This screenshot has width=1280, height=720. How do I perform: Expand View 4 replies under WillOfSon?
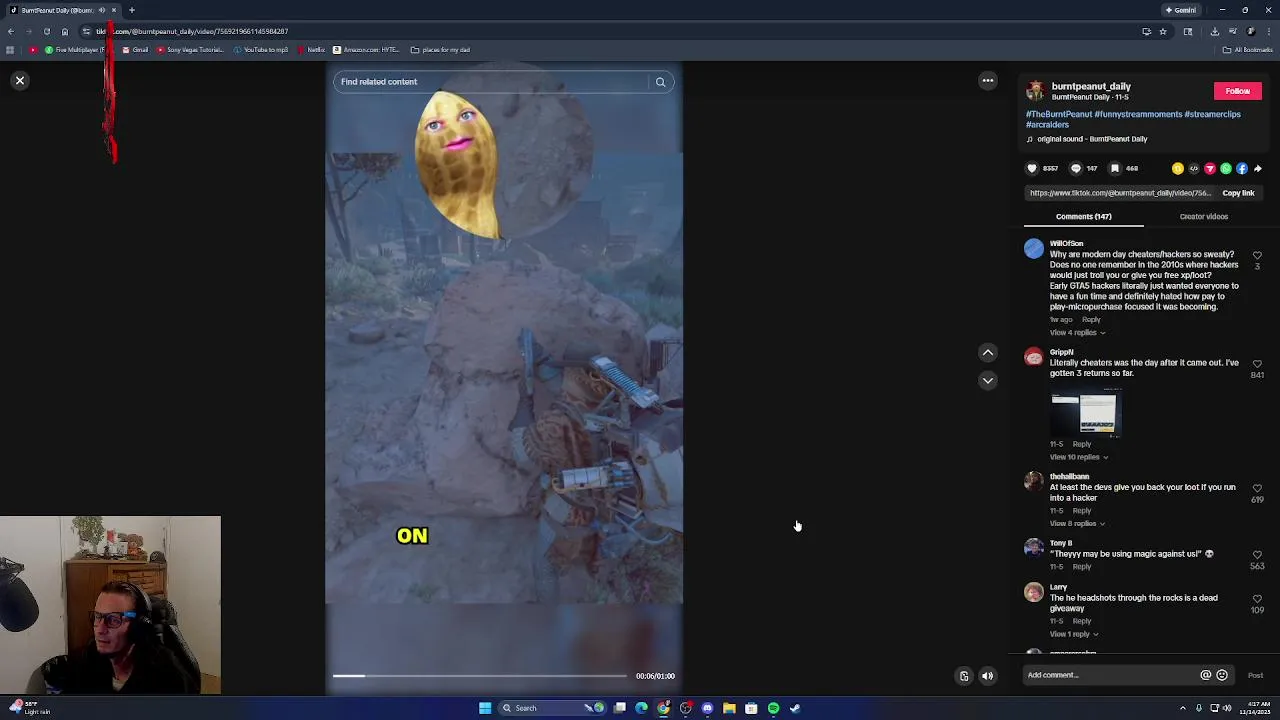click(1077, 332)
